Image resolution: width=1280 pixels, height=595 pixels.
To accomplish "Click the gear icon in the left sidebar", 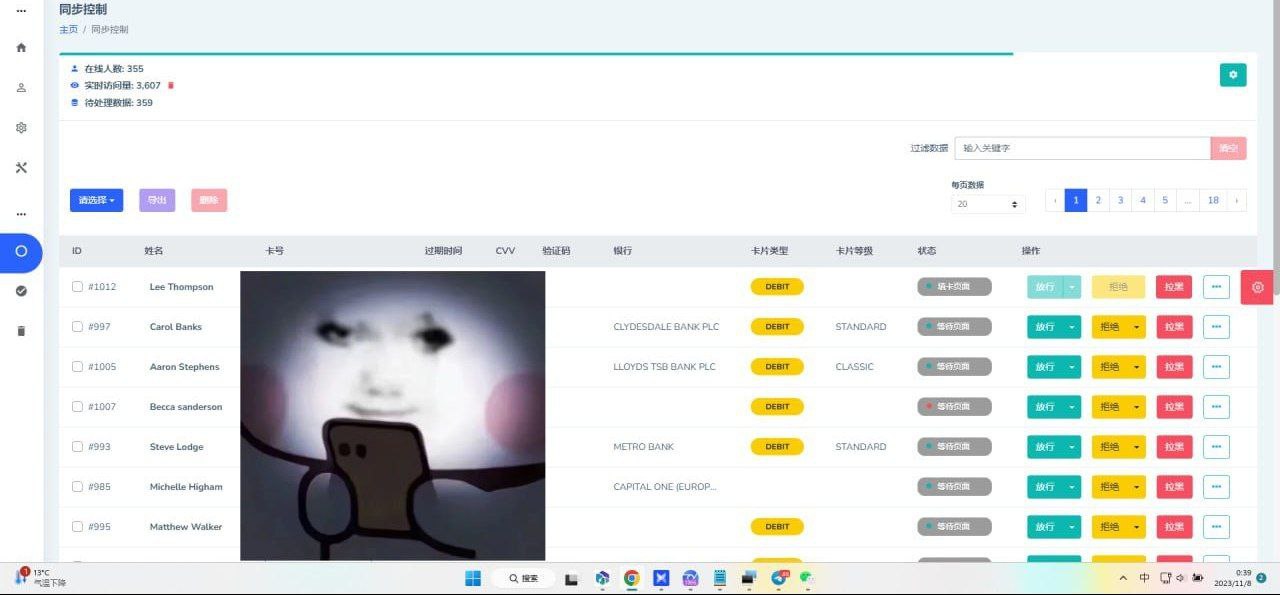I will pos(21,128).
